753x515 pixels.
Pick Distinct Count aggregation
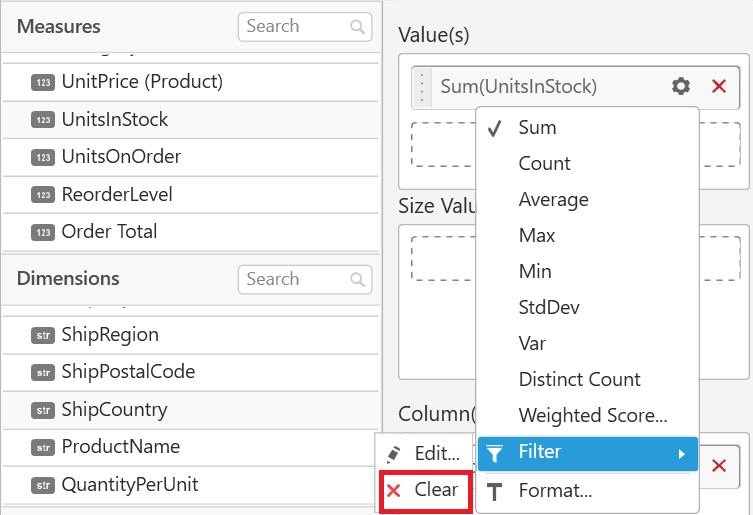coord(579,380)
